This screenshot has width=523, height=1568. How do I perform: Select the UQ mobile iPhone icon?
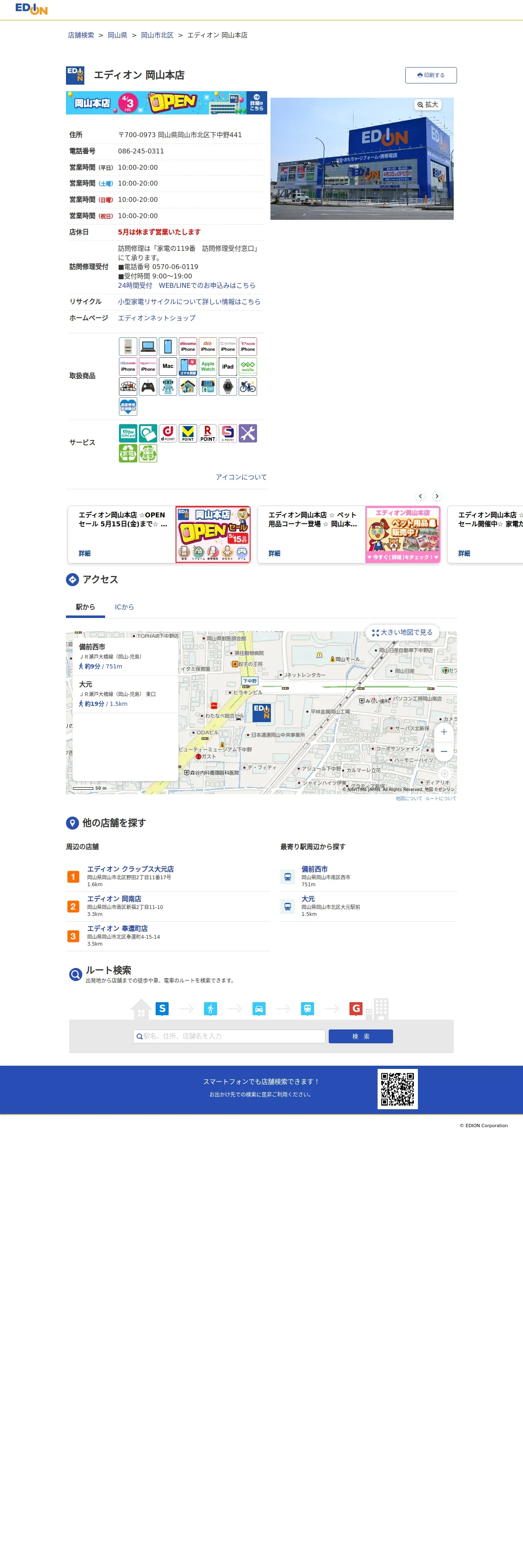pos(128,366)
